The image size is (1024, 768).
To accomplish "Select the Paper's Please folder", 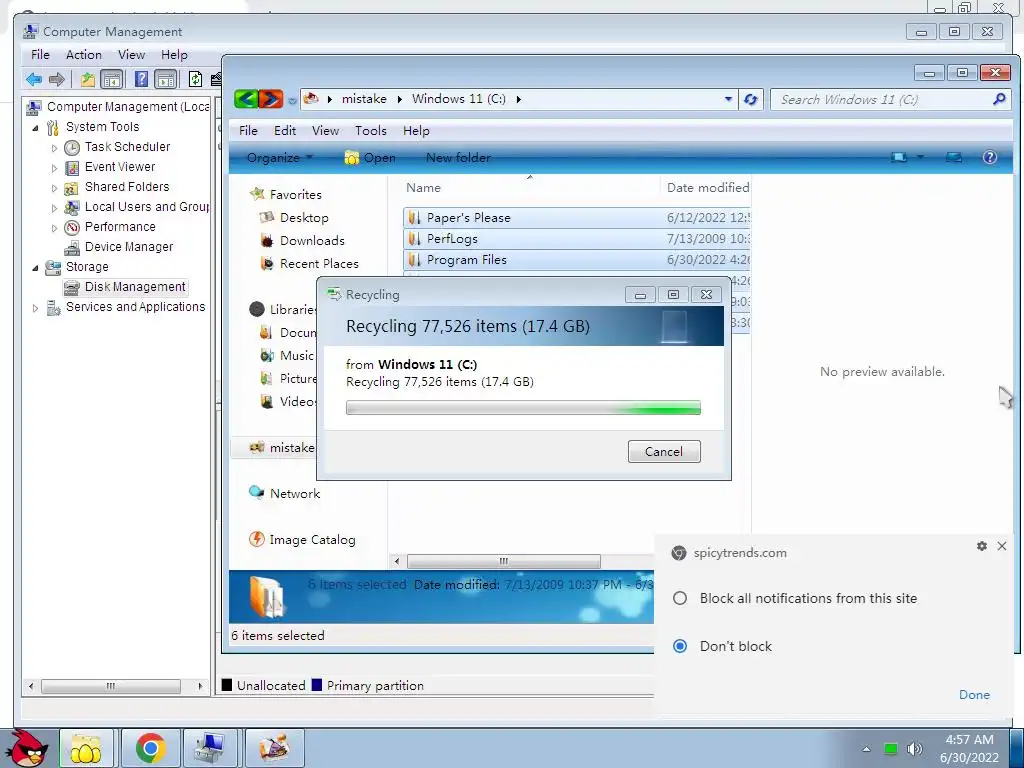I will point(577,218).
